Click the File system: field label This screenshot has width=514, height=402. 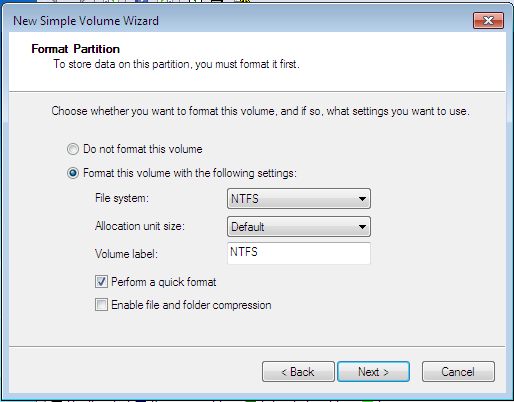[x=122, y=198]
